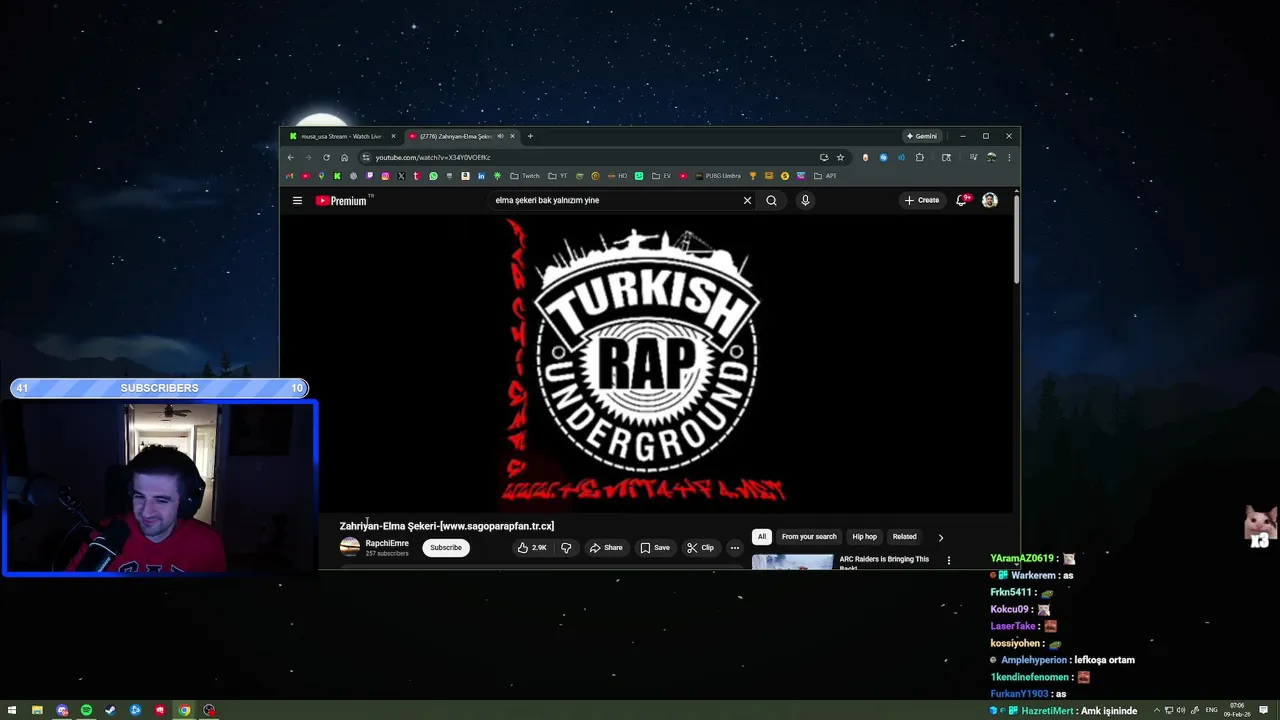Open Chrome from the taskbar

[x=184, y=710]
